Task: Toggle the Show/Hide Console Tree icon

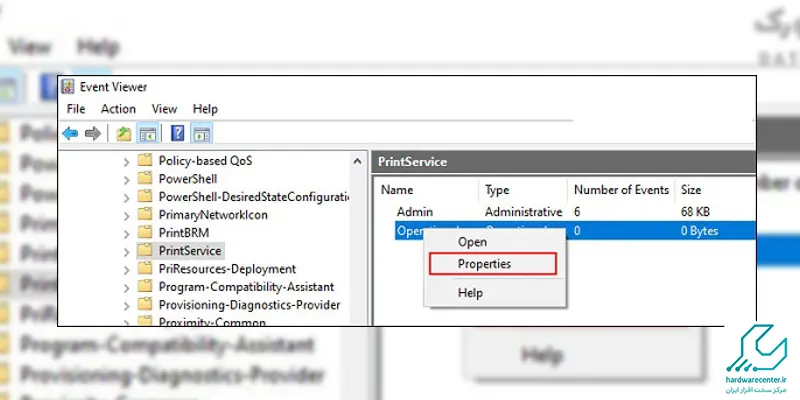Action: click(147, 134)
